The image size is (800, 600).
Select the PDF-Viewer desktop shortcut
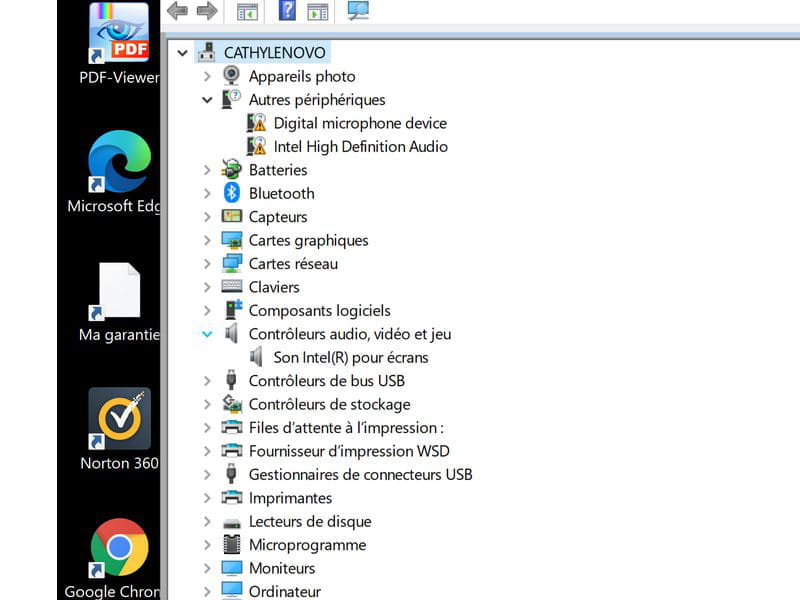(x=119, y=44)
